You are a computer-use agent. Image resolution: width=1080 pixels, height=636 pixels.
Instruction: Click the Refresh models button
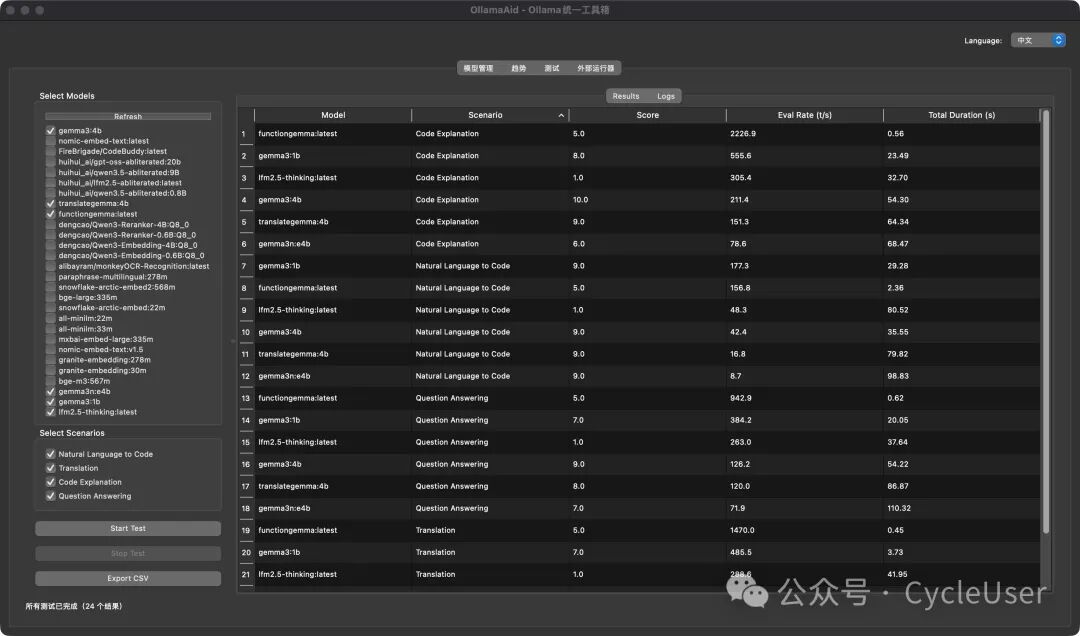[128, 116]
